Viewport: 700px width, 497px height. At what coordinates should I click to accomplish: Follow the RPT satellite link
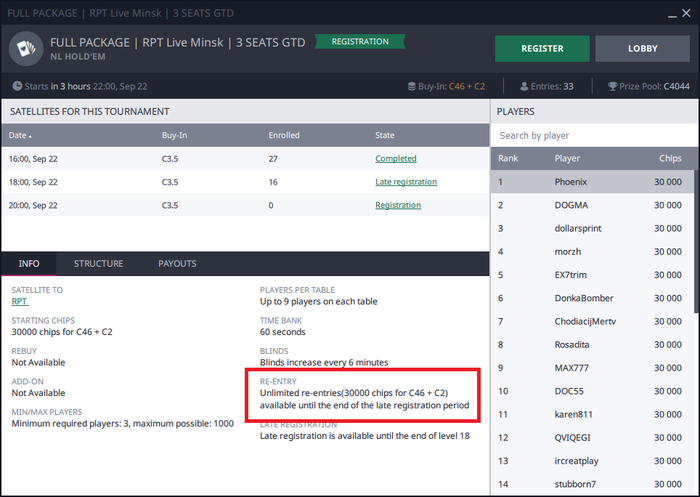point(20,301)
